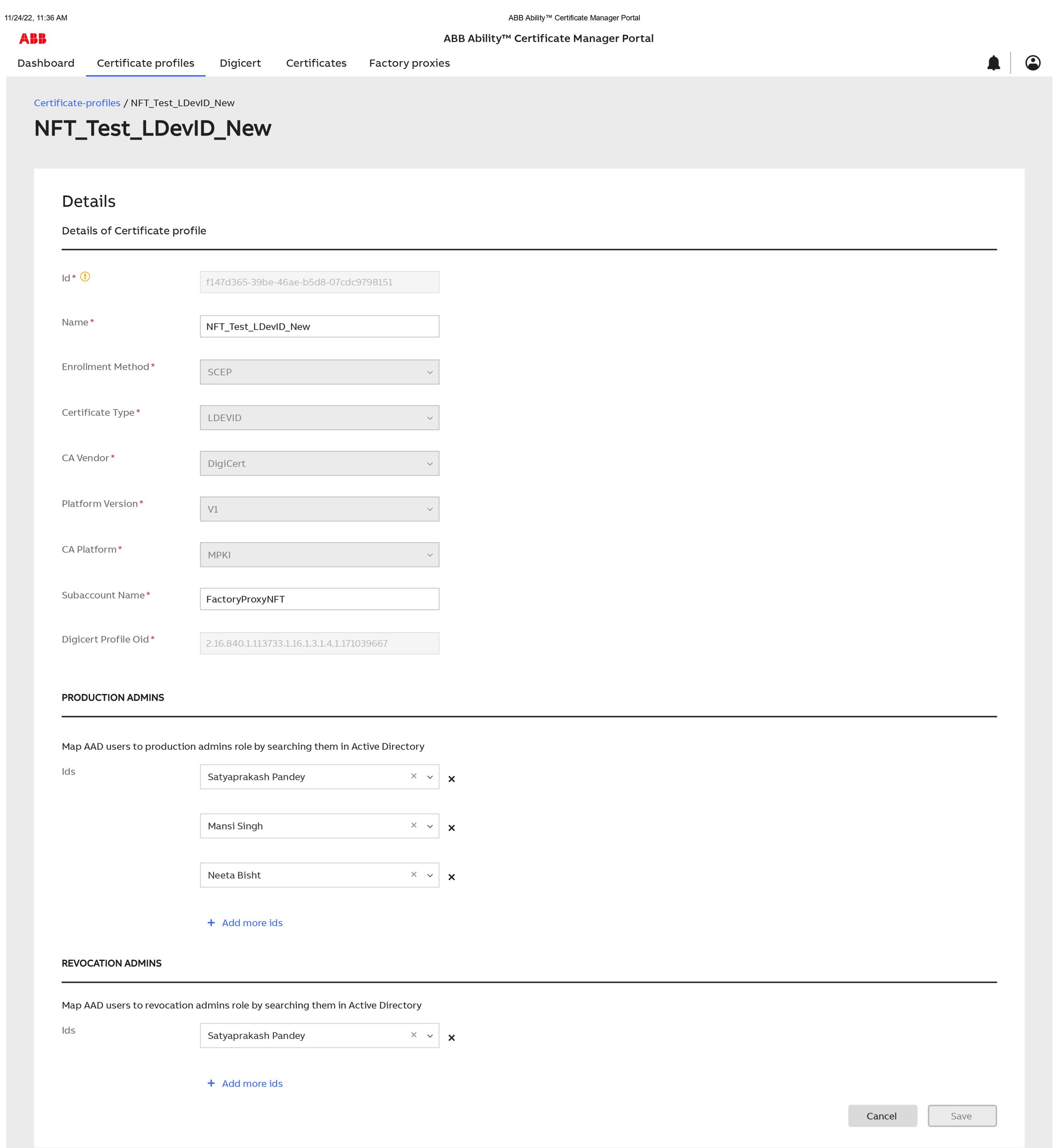Click plus icon for production Add more ids

211,923
